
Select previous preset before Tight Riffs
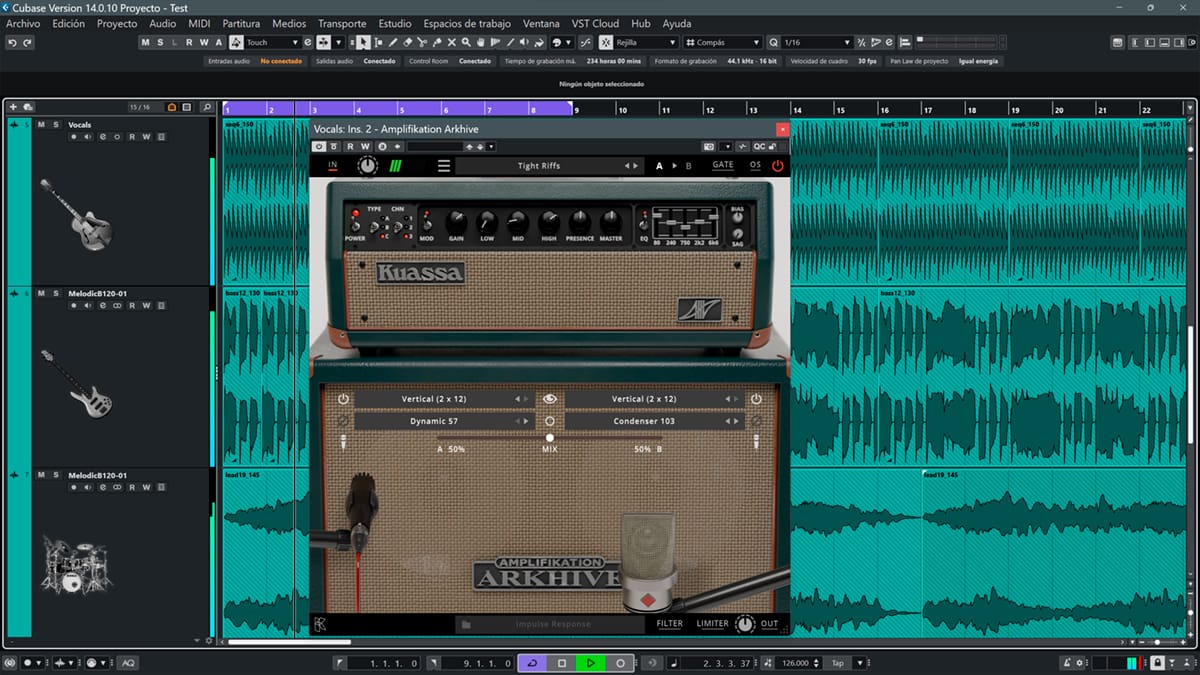click(627, 165)
